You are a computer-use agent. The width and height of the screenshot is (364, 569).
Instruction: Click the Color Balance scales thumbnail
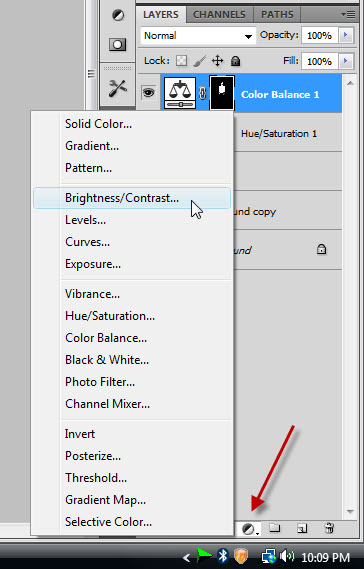pyautogui.click(x=180, y=93)
